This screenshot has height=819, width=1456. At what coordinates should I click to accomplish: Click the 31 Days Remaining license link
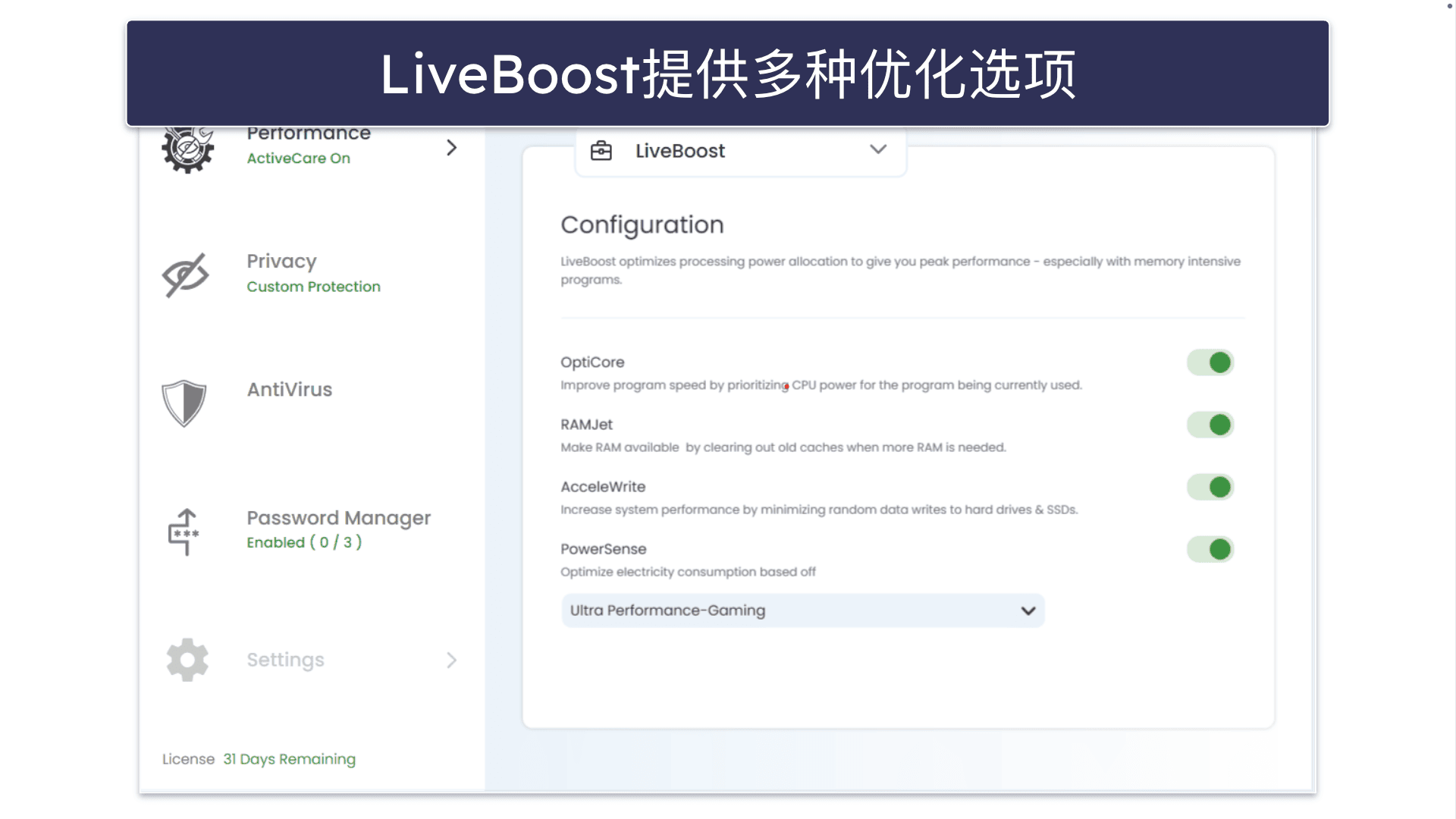[x=289, y=759]
